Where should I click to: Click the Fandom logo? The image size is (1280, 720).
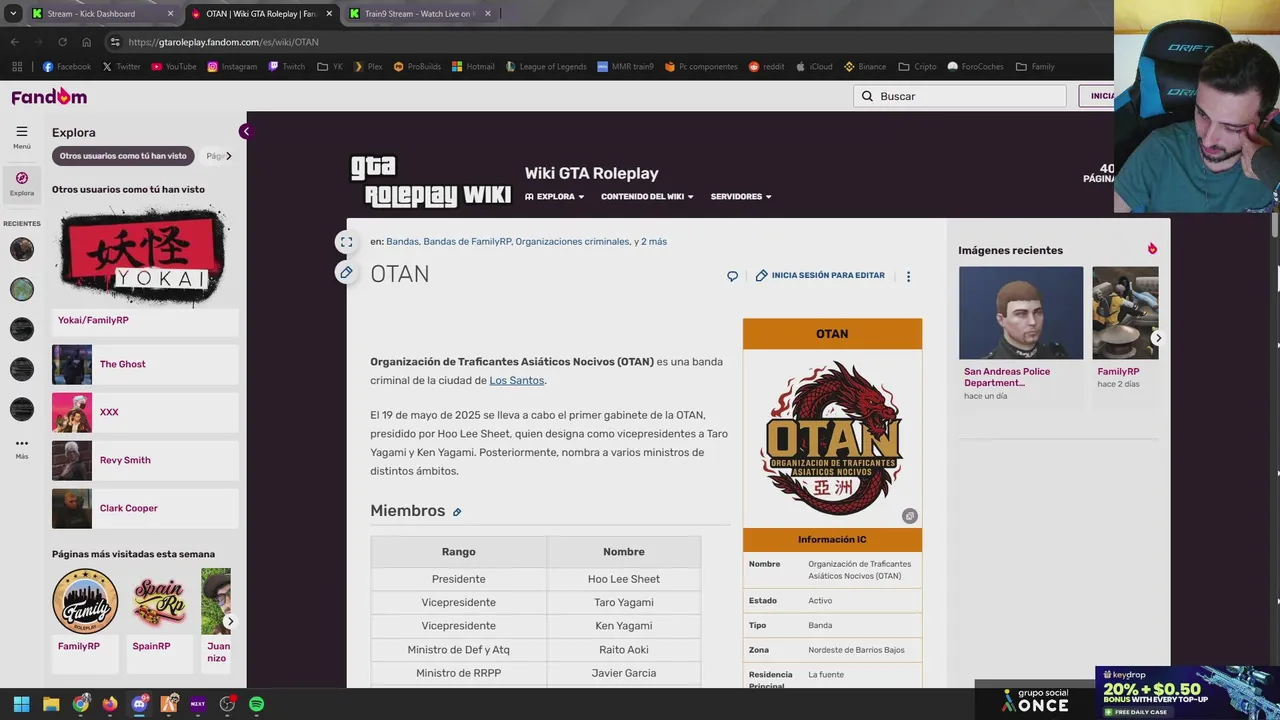49,96
